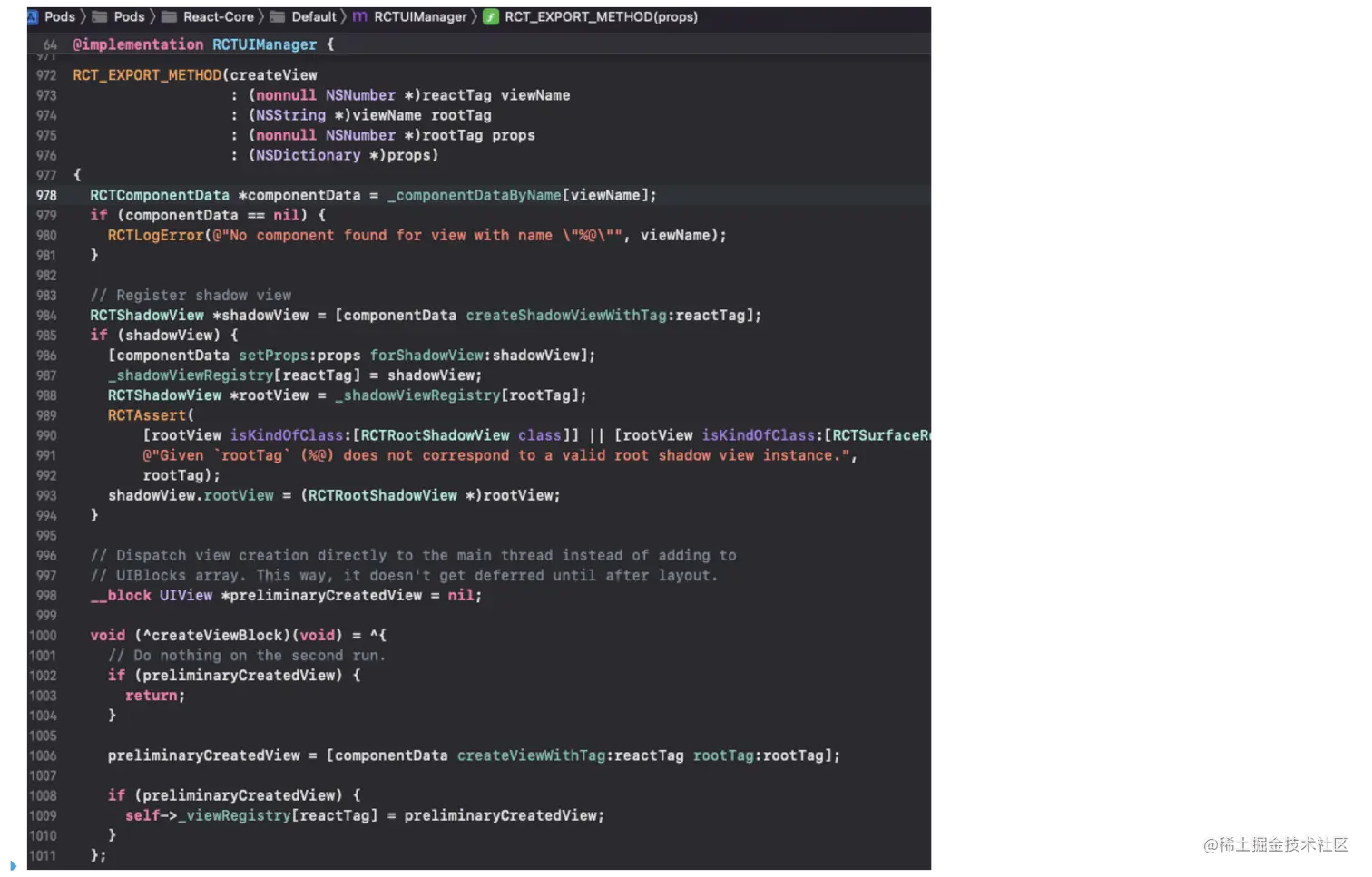Select line number 978 in the gutter

click(x=46, y=195)
